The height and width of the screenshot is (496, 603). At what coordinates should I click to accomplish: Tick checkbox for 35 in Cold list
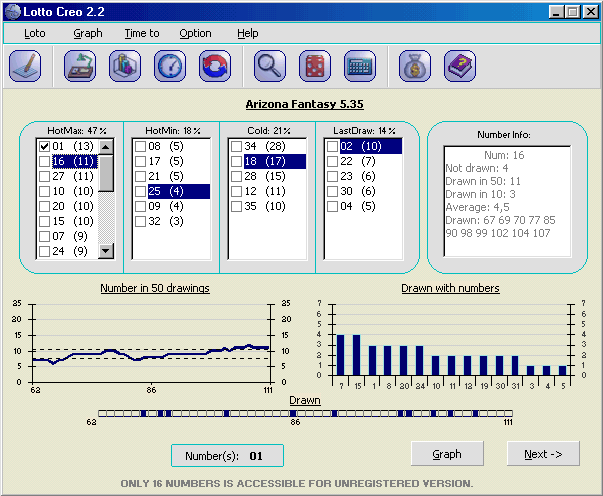tap(237, 206)
